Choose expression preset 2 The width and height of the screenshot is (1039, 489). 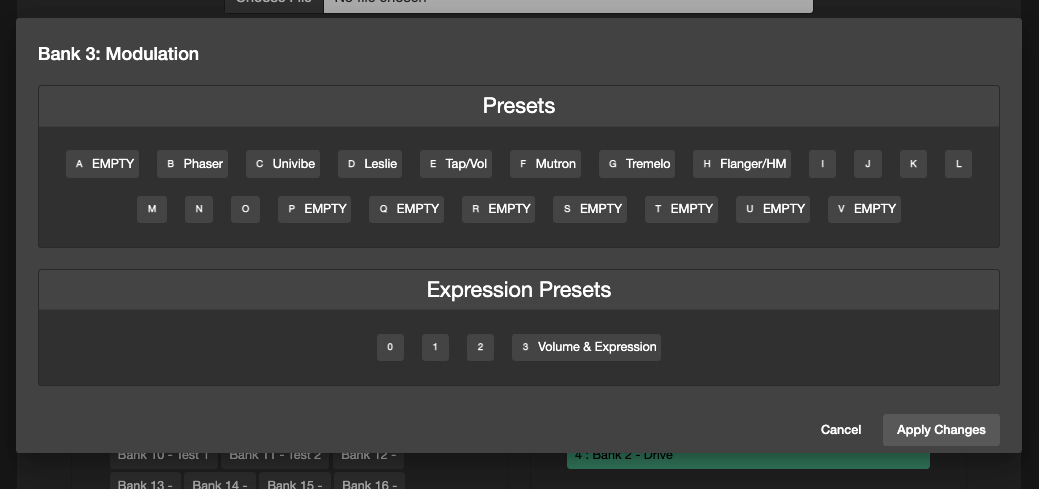pyautogui.click(x=480, y=347)
